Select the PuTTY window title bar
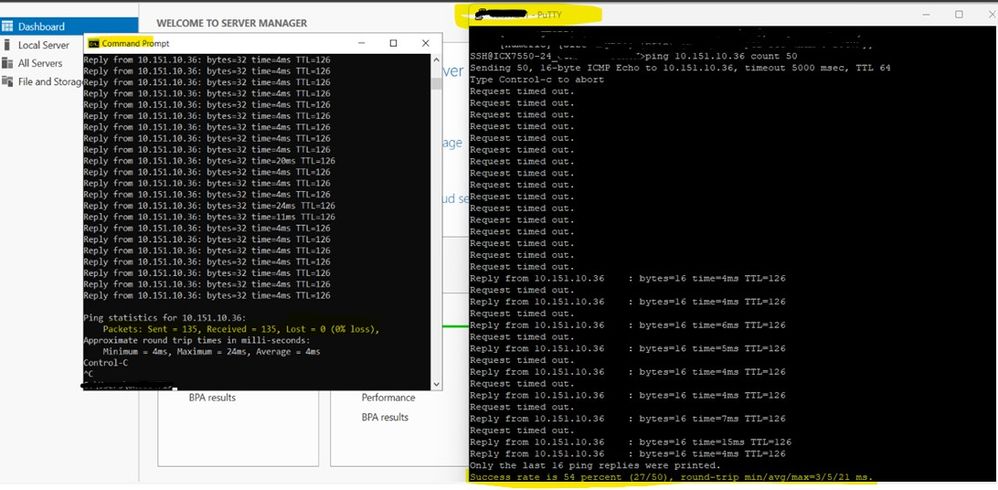 click(x=700, y=14)
